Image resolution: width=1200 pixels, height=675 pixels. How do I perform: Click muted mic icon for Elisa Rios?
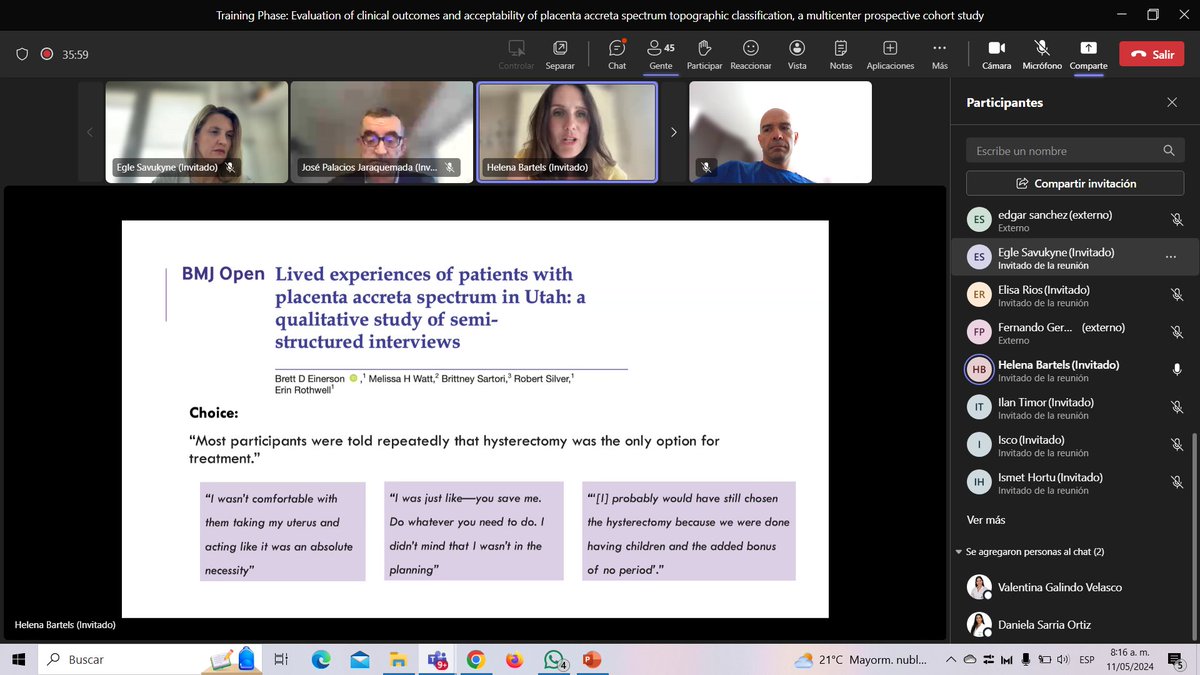pyautogui.click(x=1177, y=295)
